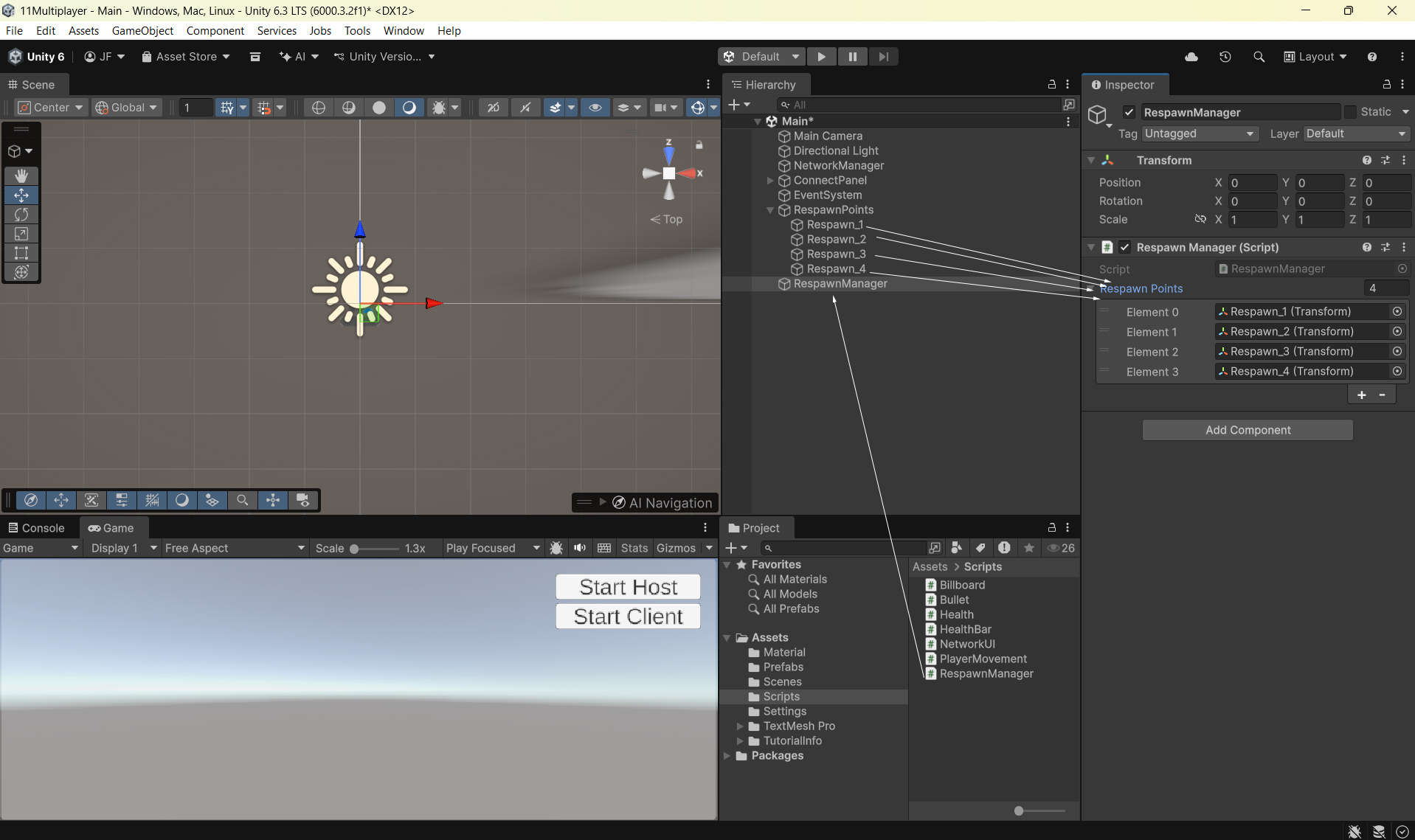Select the PlayerMovement script asset
This screenshot has width=1415, height=840.
983,659
